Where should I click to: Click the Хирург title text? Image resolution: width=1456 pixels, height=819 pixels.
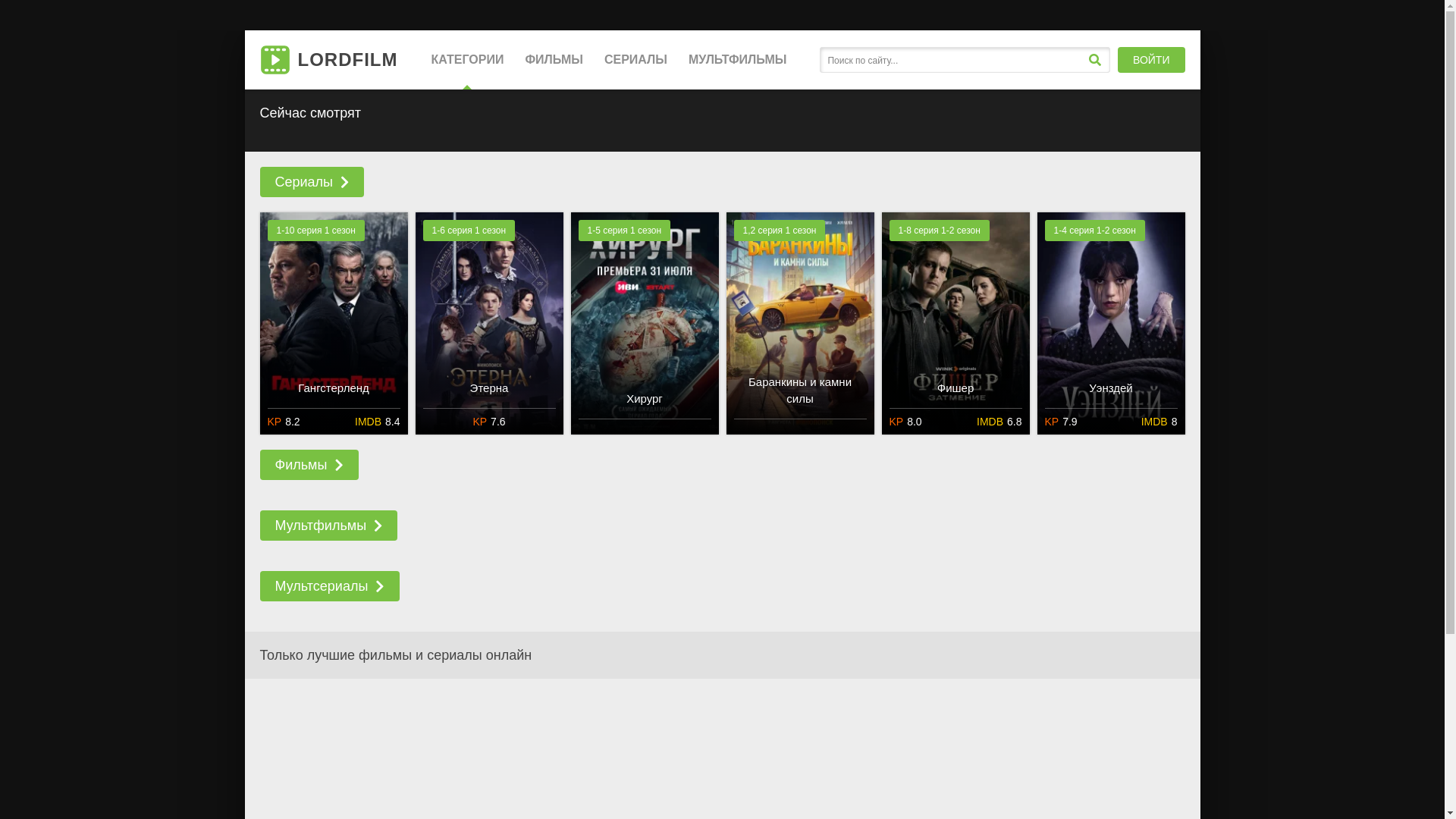(645, 399)
